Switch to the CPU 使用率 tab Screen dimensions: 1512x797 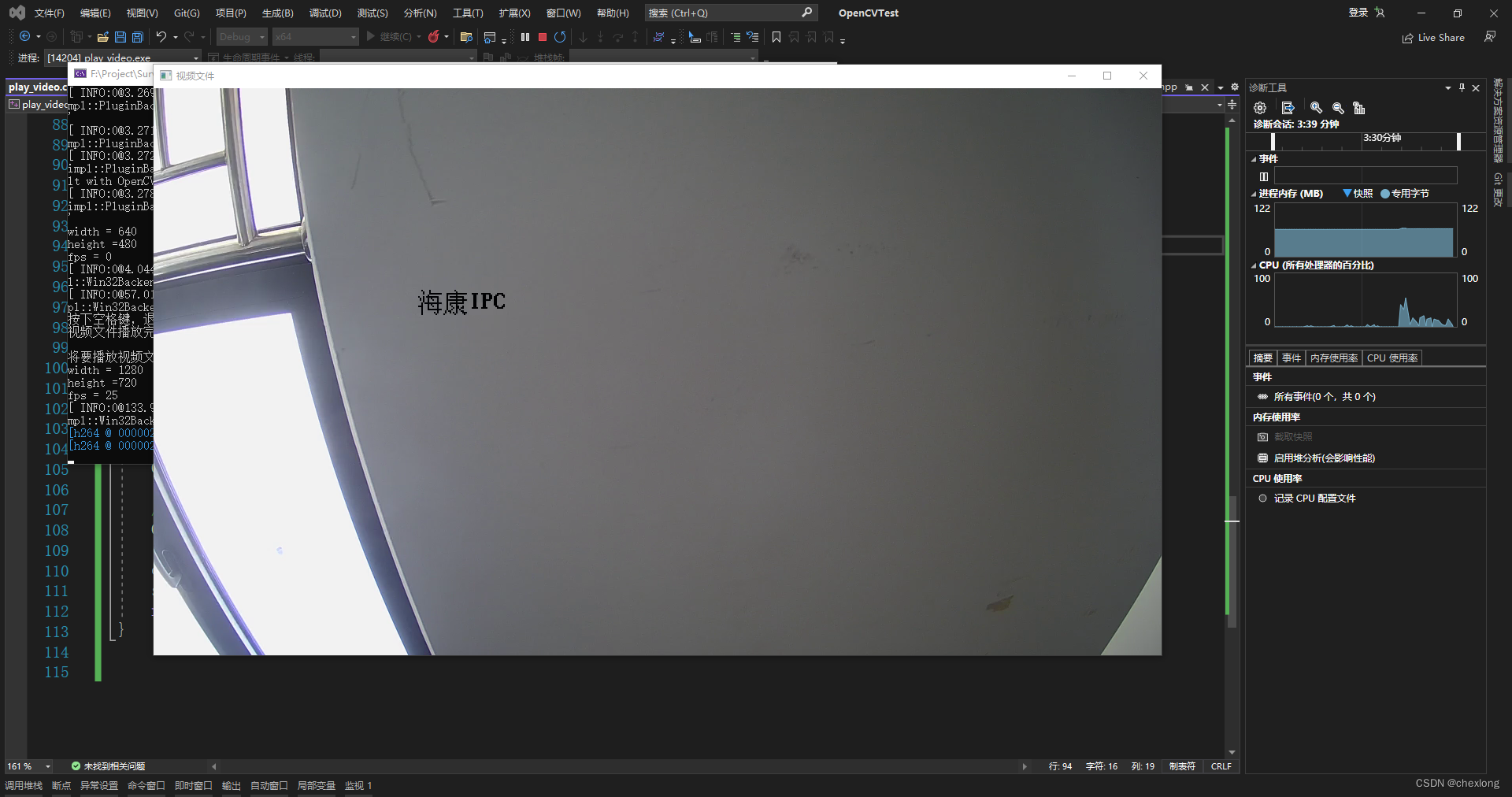[x=1392, y=358]
